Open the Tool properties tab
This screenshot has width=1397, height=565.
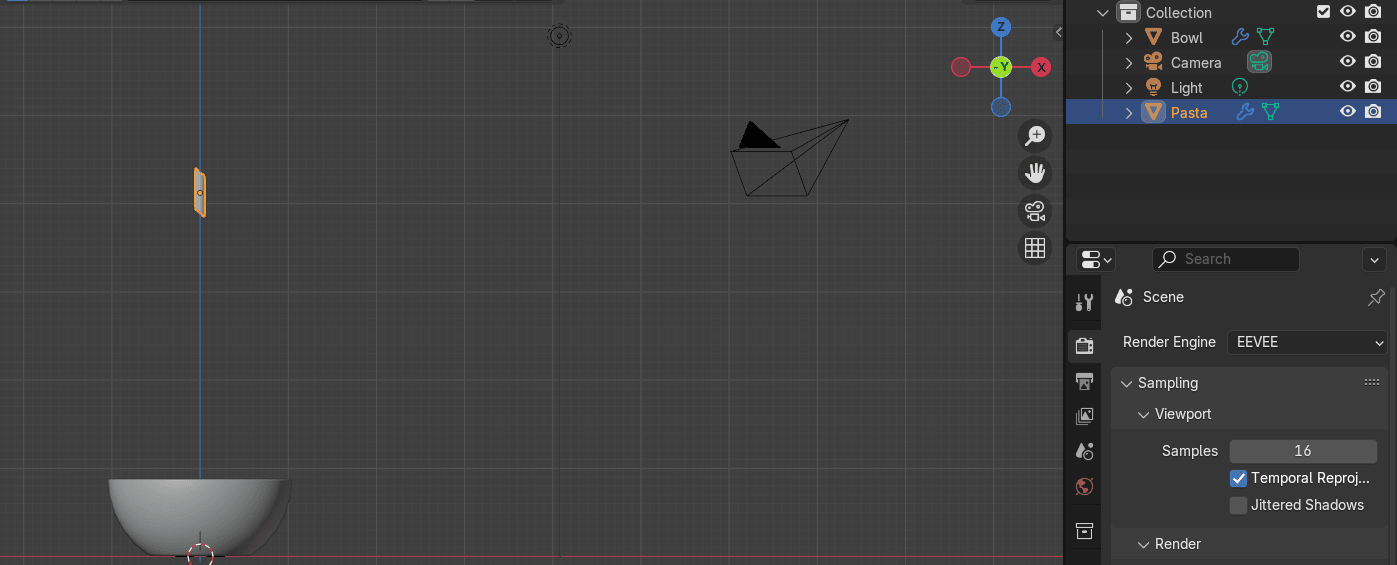click(1084, 303)
